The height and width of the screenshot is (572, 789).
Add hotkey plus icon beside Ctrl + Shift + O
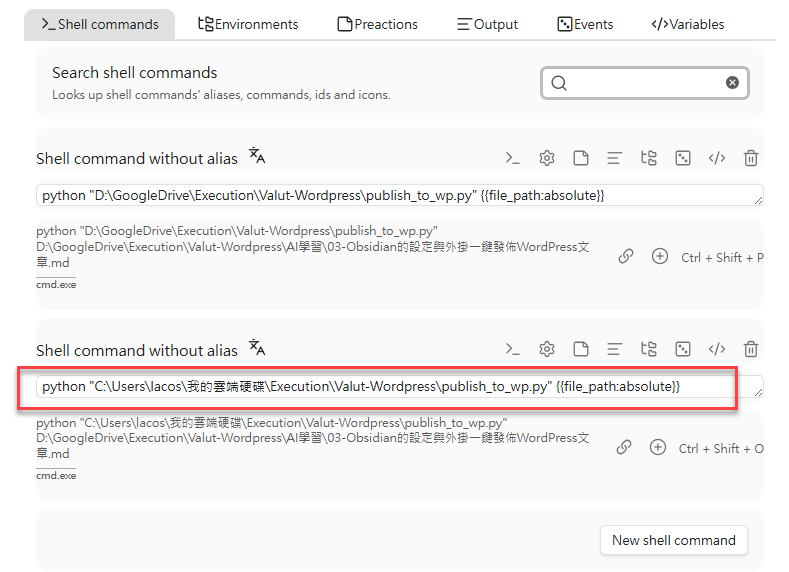click(657, 448)
